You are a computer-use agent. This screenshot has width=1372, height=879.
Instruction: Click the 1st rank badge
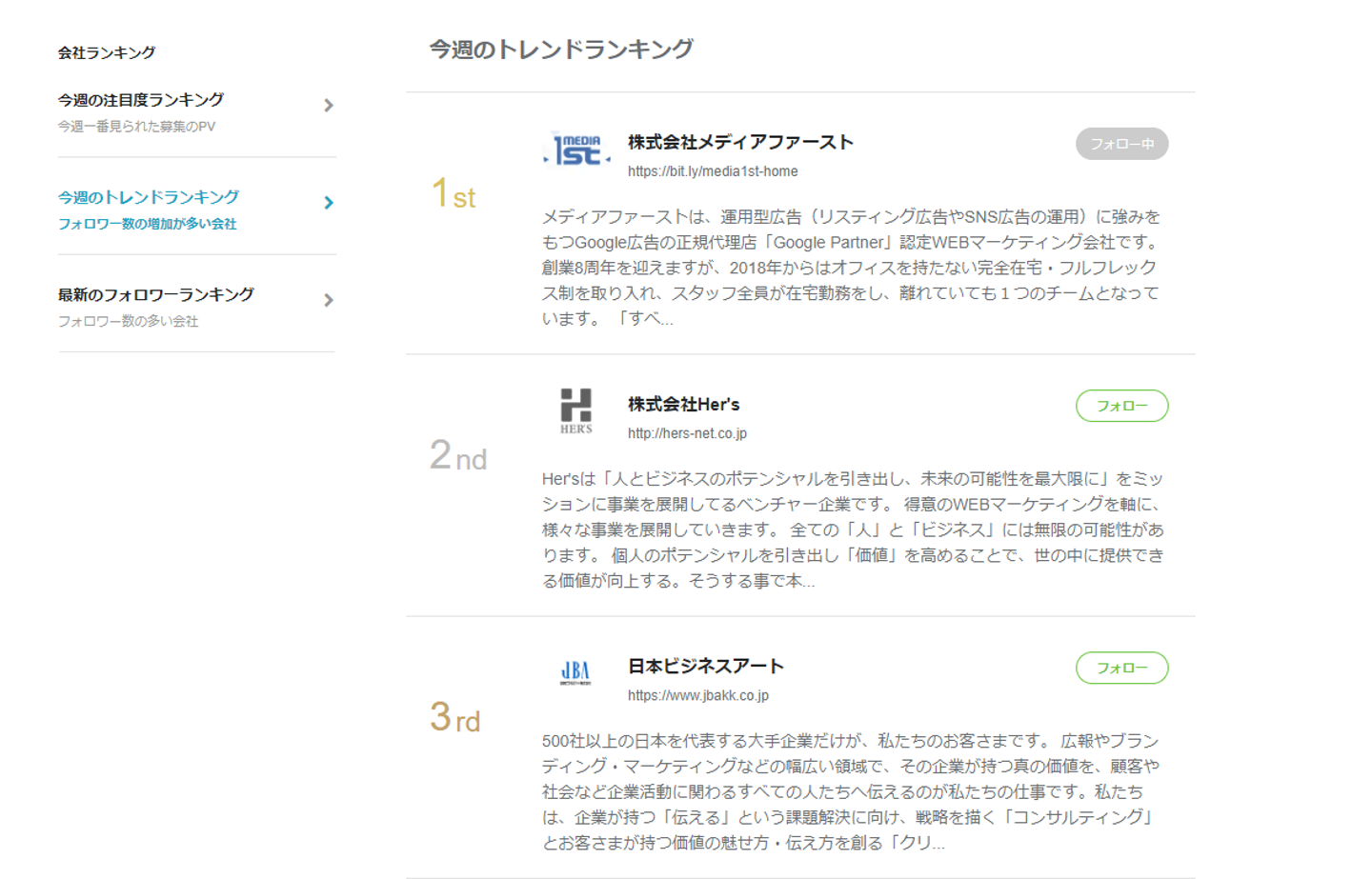[454, 194]
